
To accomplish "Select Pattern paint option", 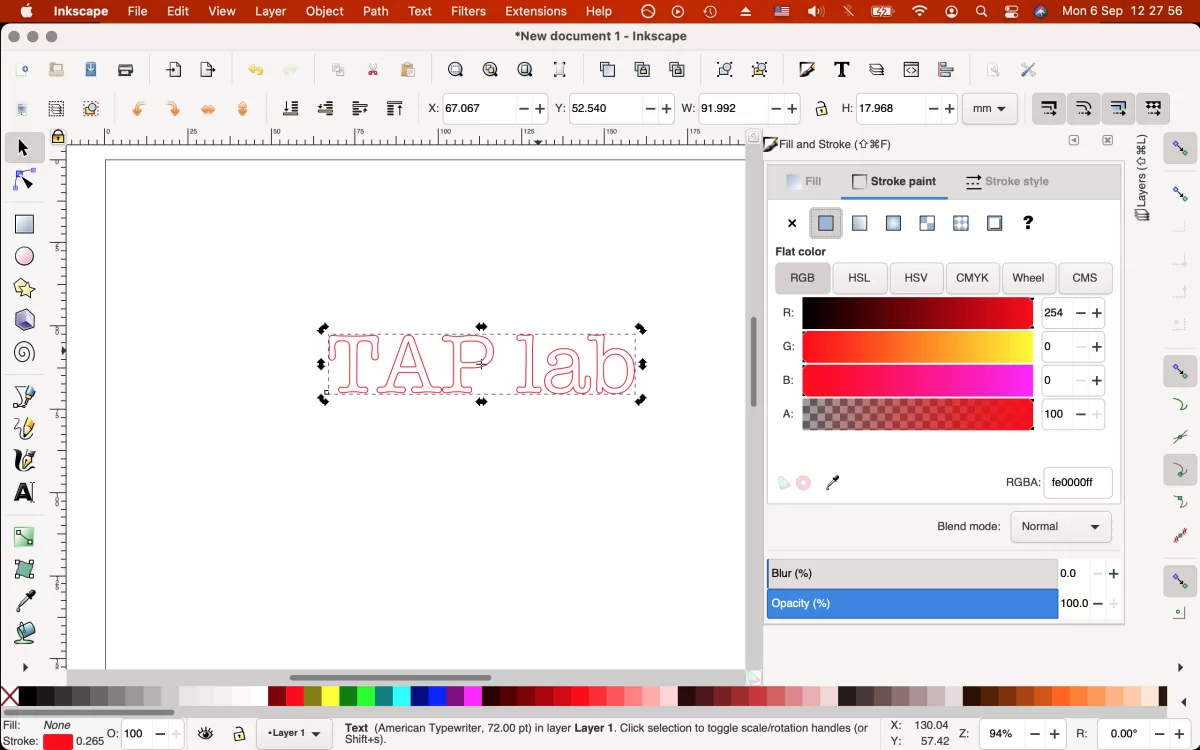I will [x=961, y=224].
